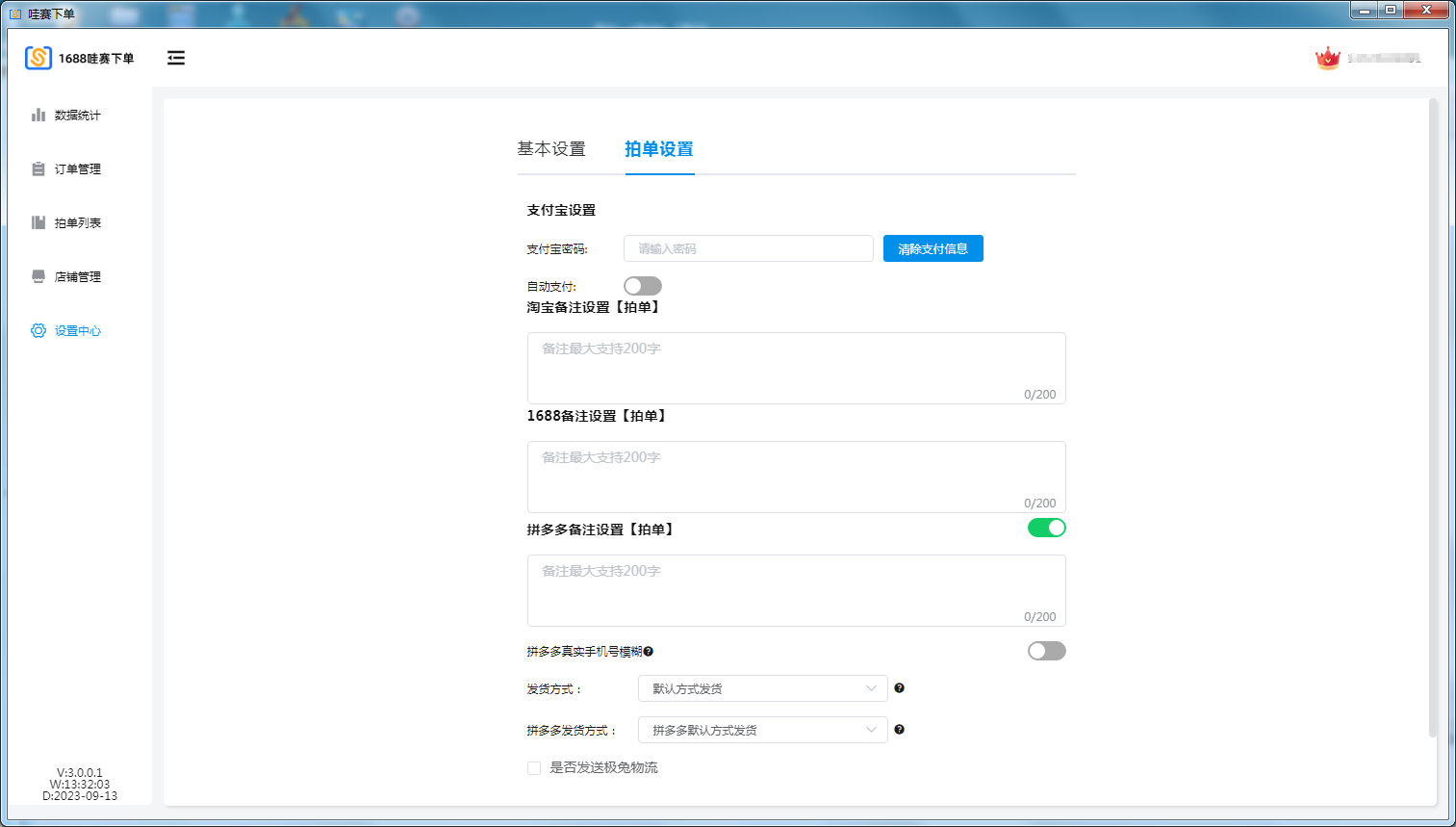Click the 清除支付信息 button
Screen dimensions: 1456x827
(932, 248)
